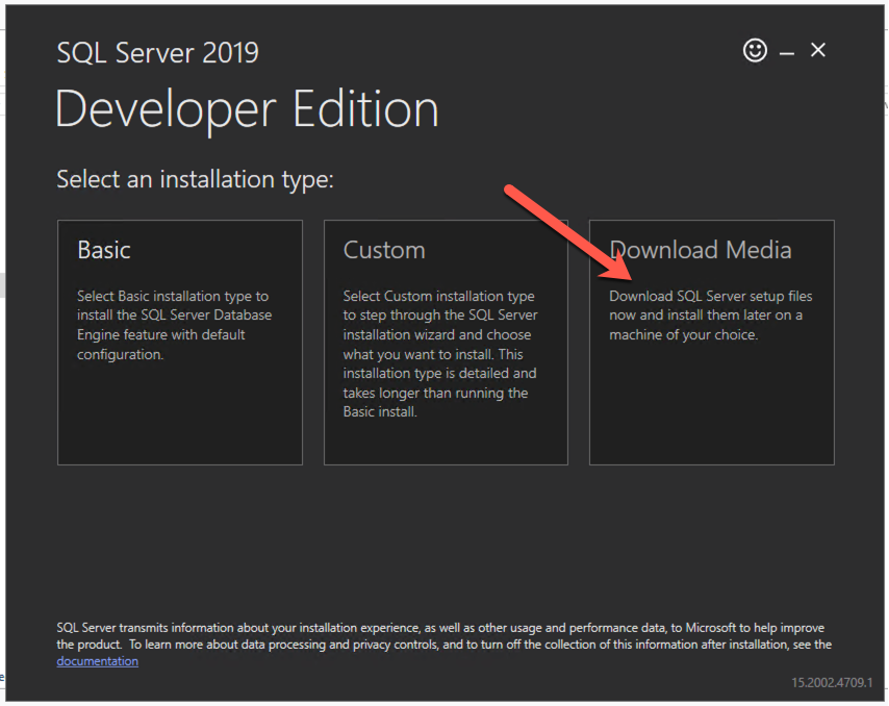Click the Basic tile heading

tap(103, 250)
